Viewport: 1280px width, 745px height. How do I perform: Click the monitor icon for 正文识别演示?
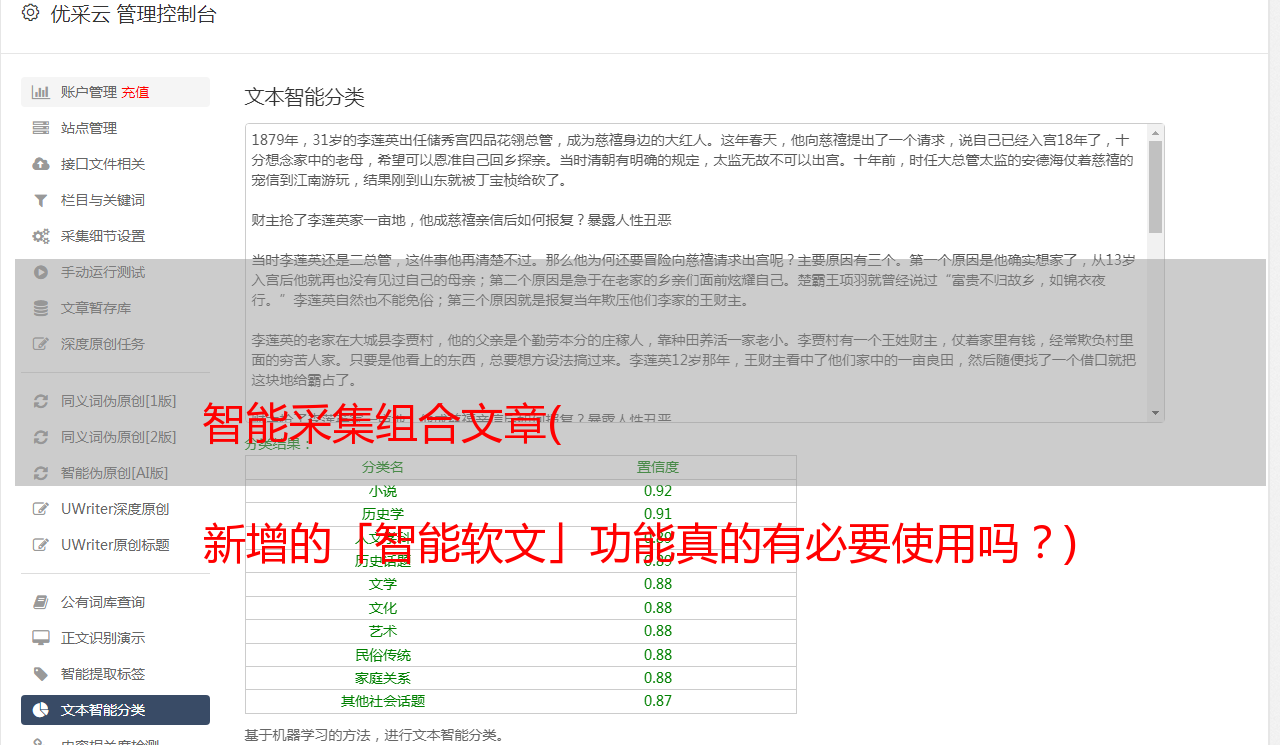tap(41, 638)
